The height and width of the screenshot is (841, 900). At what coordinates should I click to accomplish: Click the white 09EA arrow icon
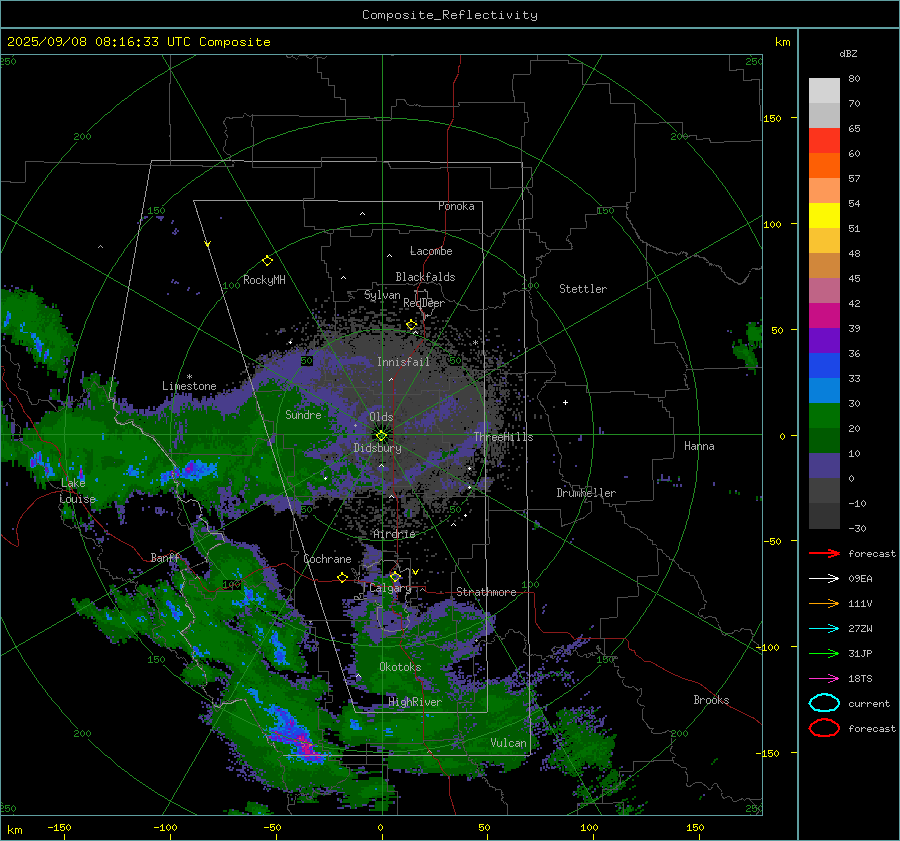tap(824, 579)
